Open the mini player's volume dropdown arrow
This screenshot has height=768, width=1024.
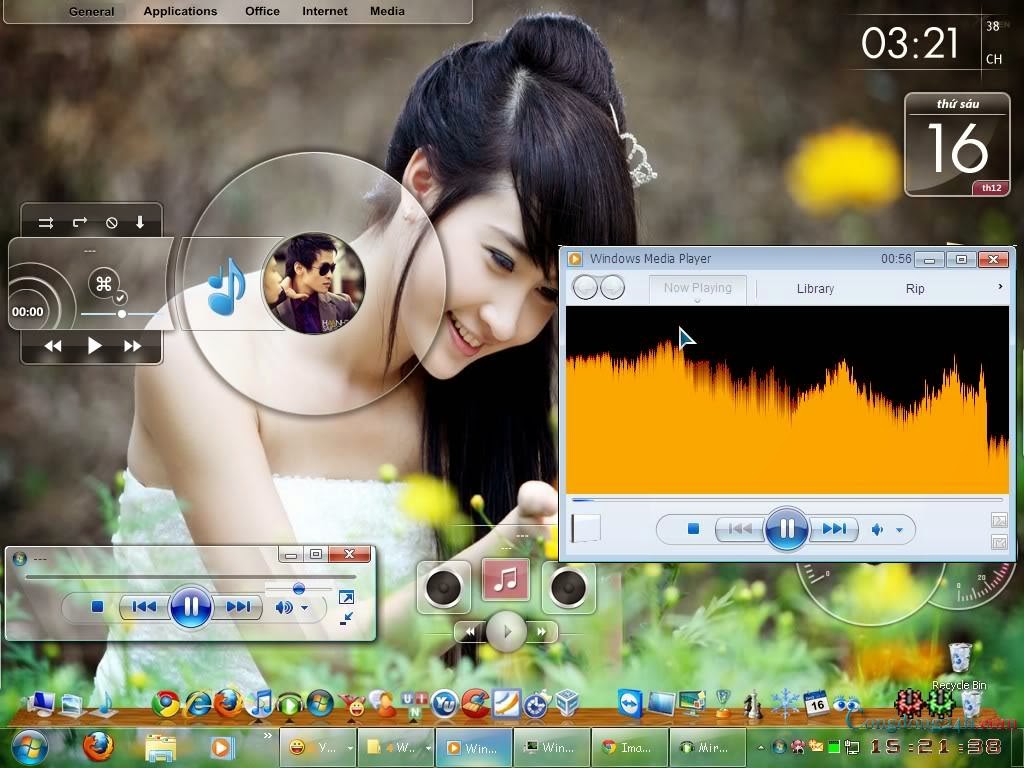point(304,608)
